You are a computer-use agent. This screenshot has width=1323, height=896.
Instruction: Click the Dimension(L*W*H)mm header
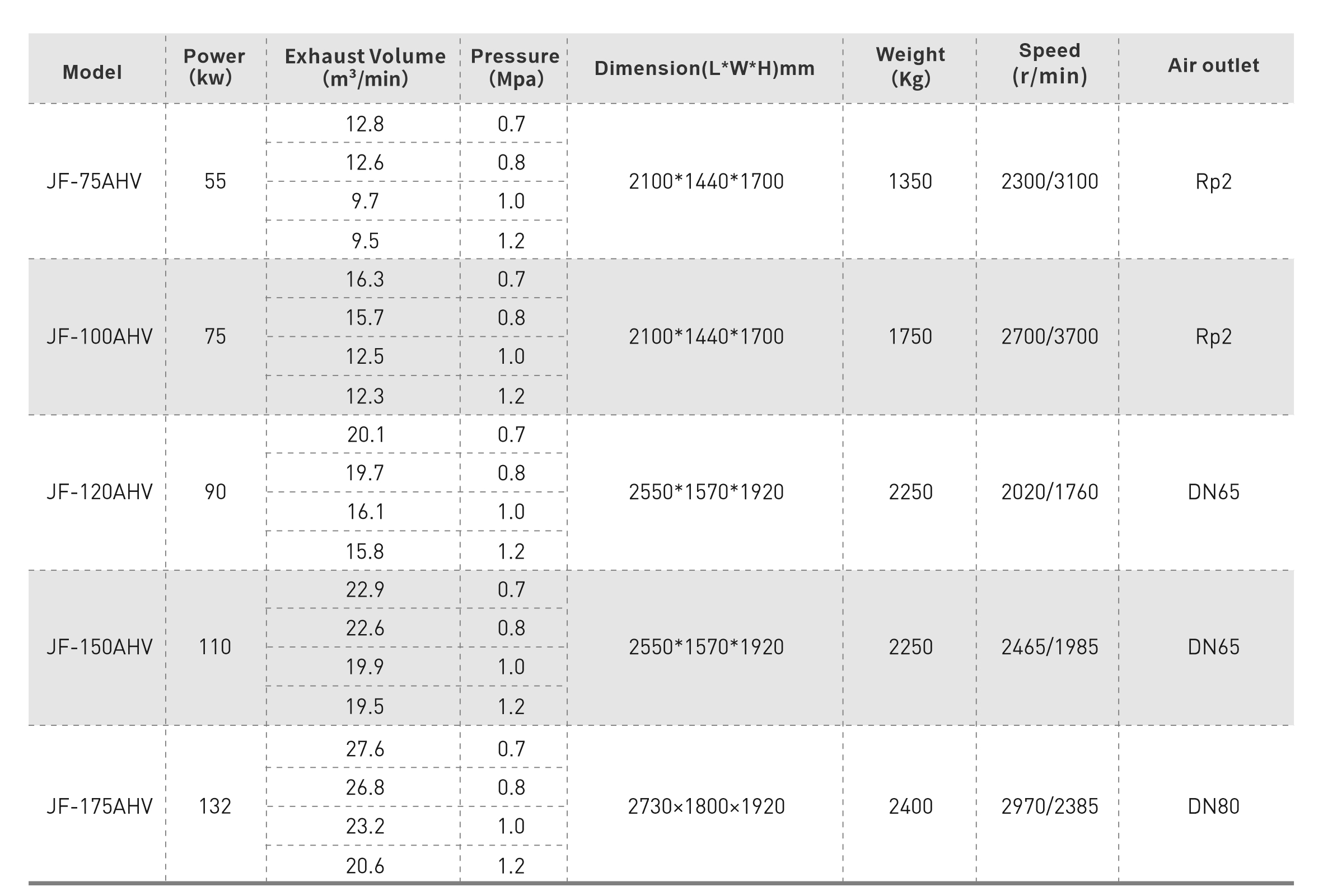(705, 68)
